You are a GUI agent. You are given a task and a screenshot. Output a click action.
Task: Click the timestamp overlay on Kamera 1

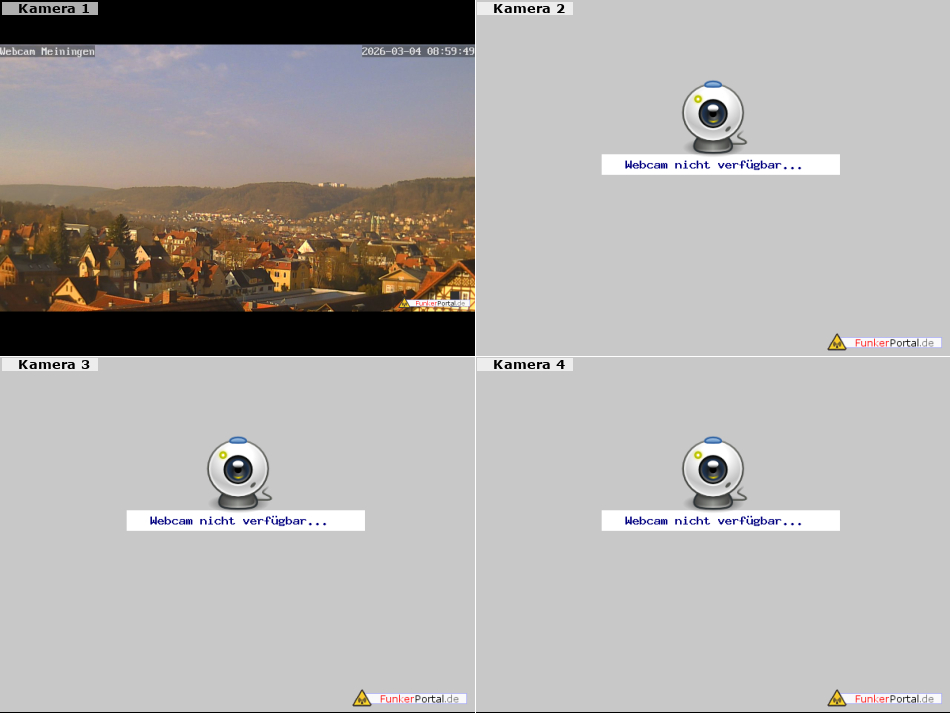point(418,51)
